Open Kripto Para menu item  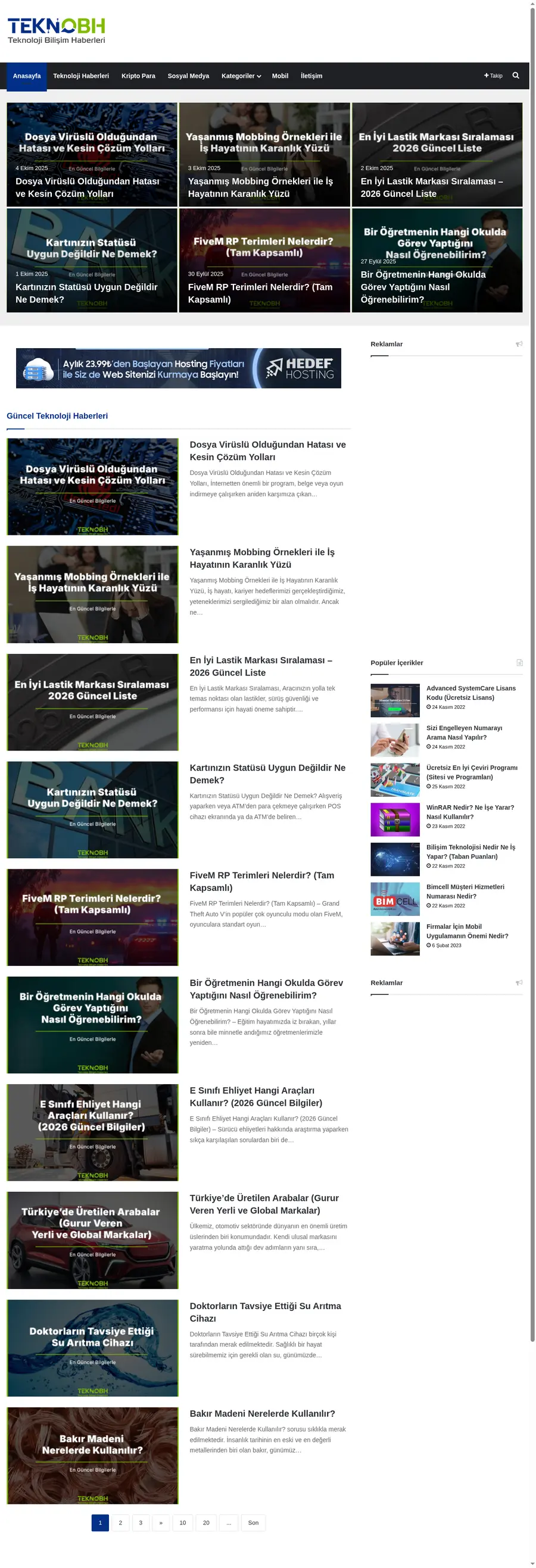(138, 76)
